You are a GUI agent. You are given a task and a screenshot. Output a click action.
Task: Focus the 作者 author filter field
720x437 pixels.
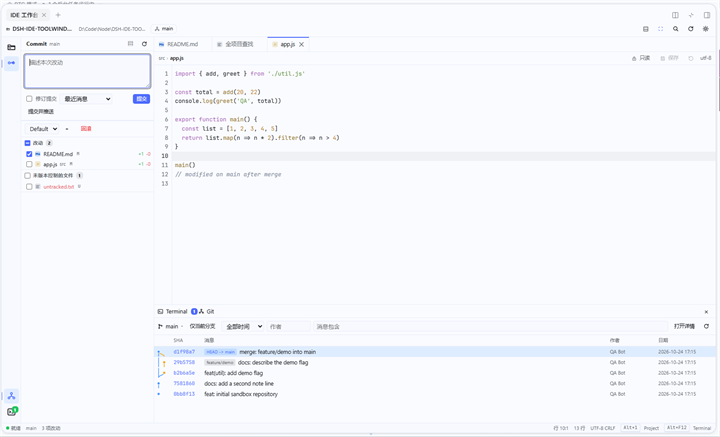pyautogui.click(x=289, y=326)
